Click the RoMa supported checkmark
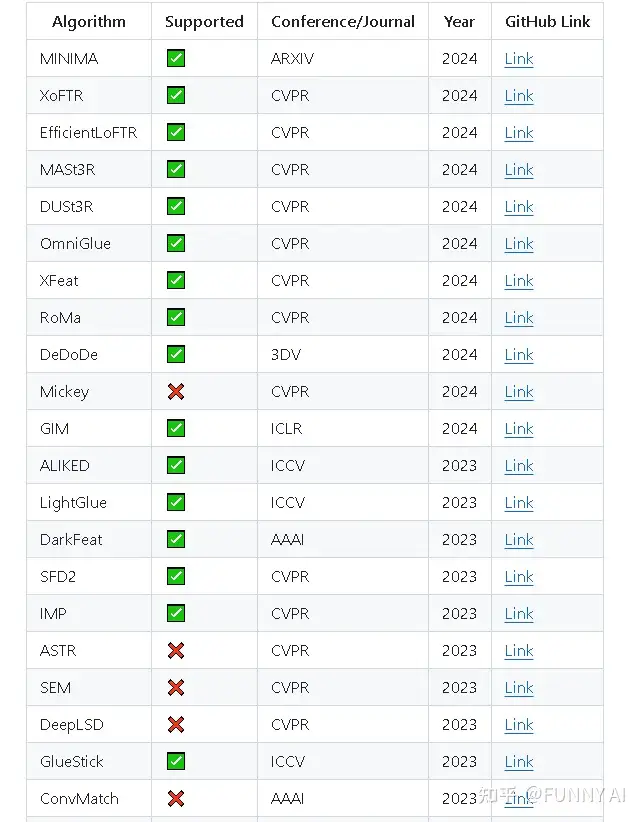Viewport: 643px width, 822px height. coord(176,318)
